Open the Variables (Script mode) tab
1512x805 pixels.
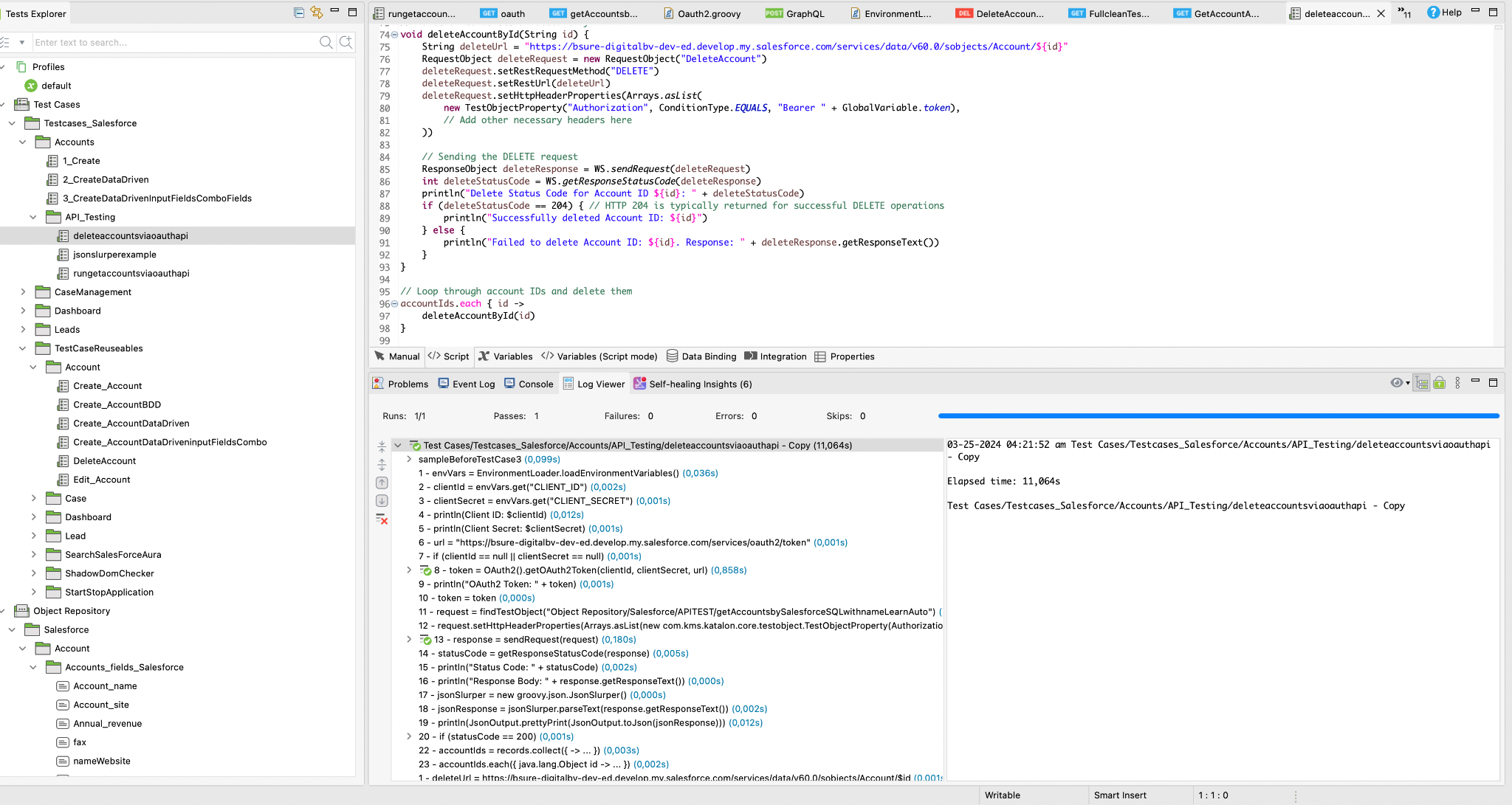click(x=599, y=356)
